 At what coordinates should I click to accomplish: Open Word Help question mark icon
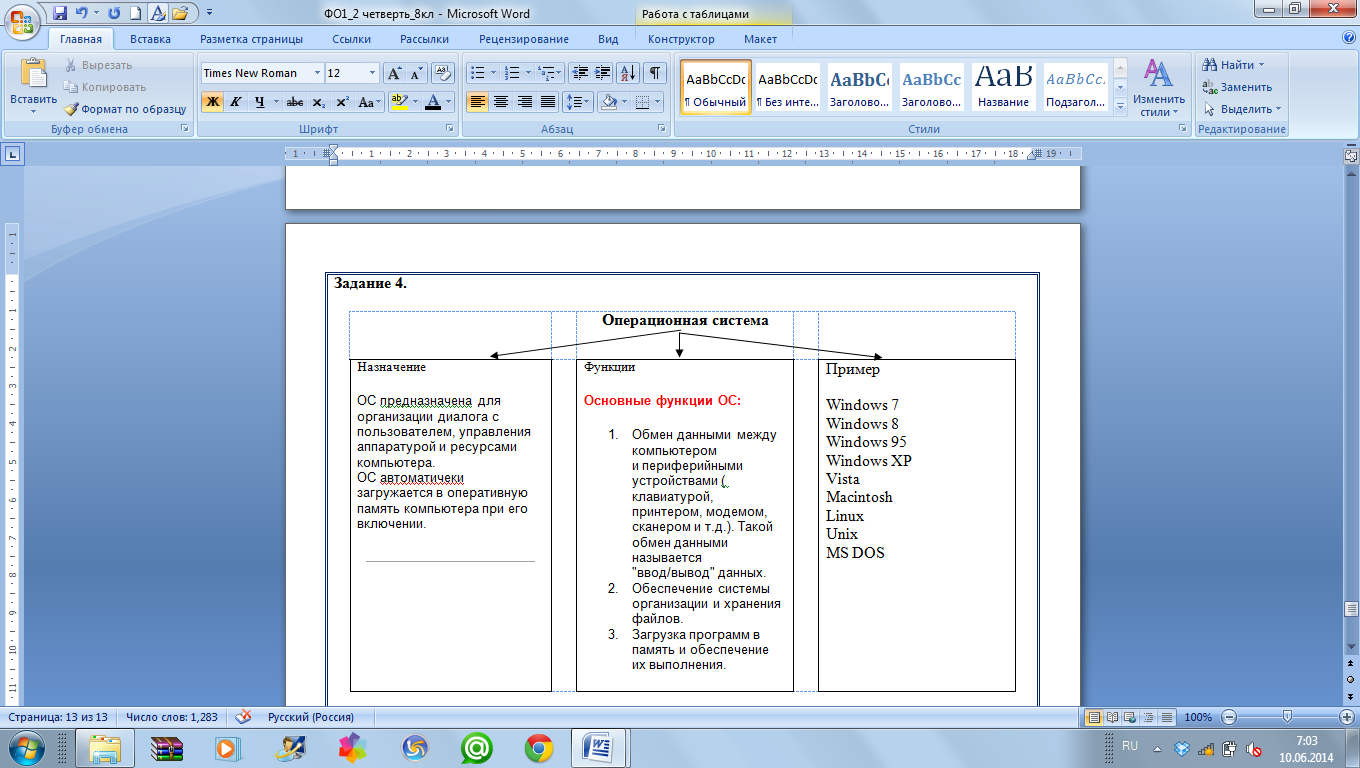1349,39
